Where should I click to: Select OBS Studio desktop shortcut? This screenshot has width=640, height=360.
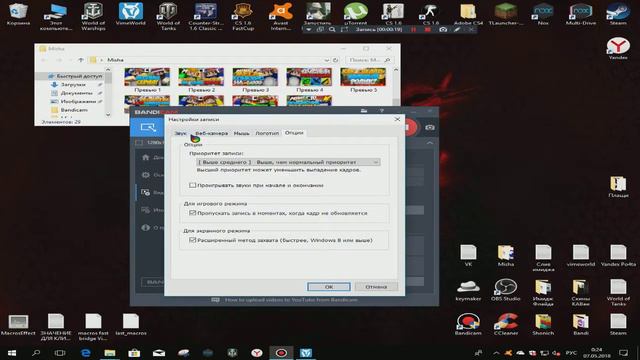tap(505, 290)
